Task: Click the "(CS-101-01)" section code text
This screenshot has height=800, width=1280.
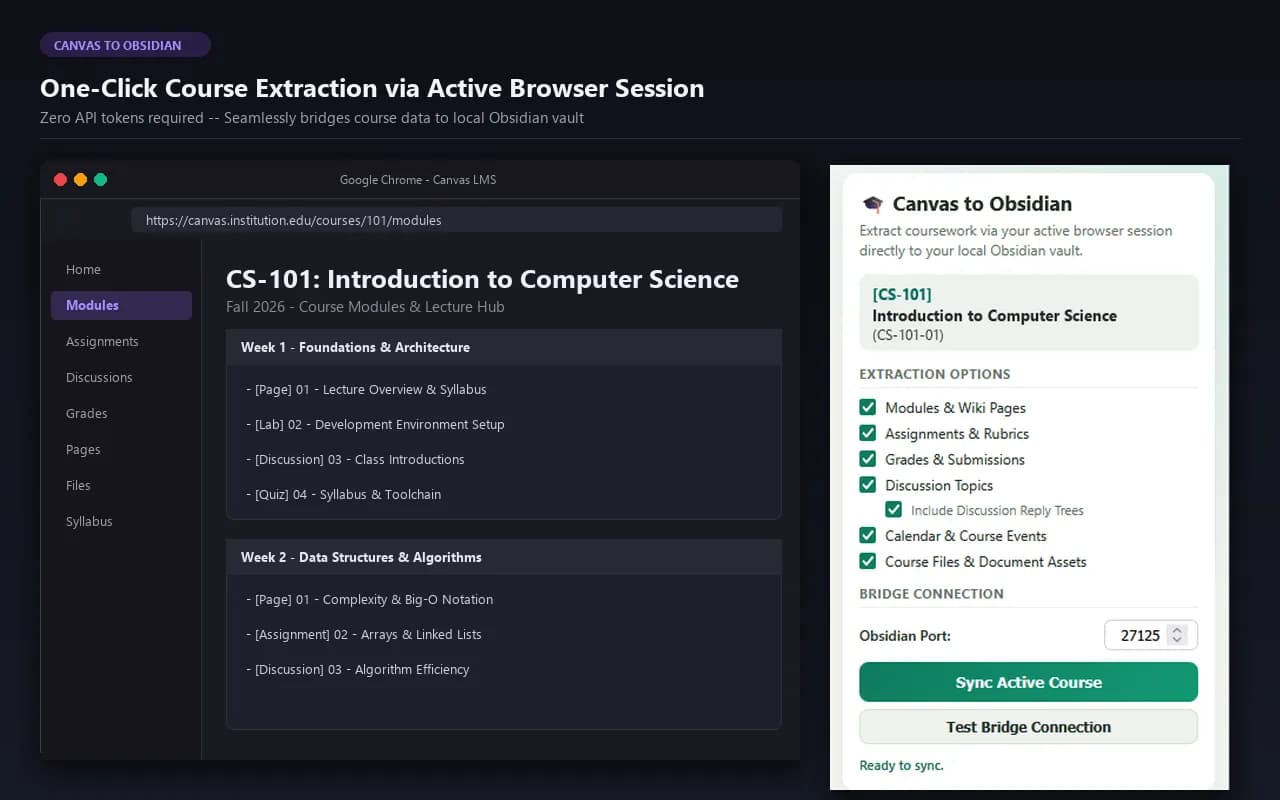Action: click(x=908, y=335)
